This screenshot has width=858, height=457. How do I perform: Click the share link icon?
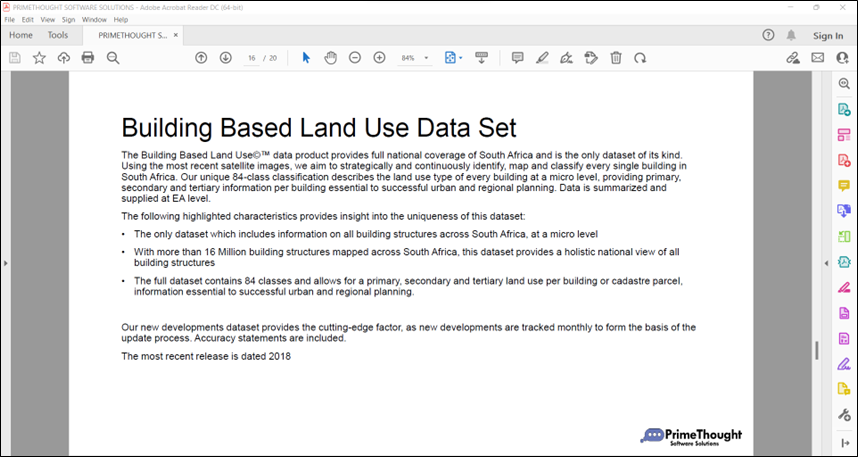click(x=793, y=57)
